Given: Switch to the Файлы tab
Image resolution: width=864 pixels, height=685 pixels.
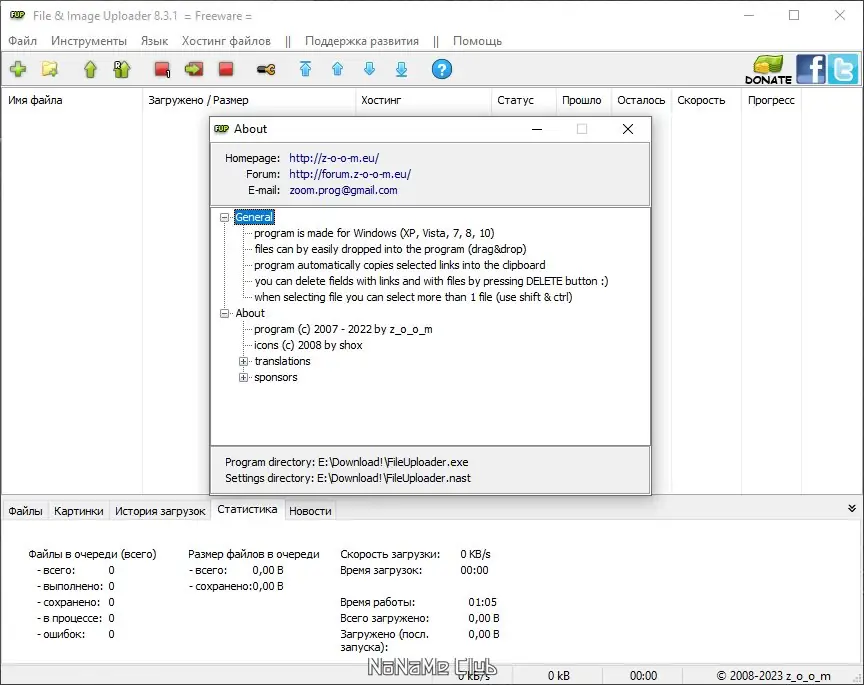Looking at the screenshot, I should 25,511.
